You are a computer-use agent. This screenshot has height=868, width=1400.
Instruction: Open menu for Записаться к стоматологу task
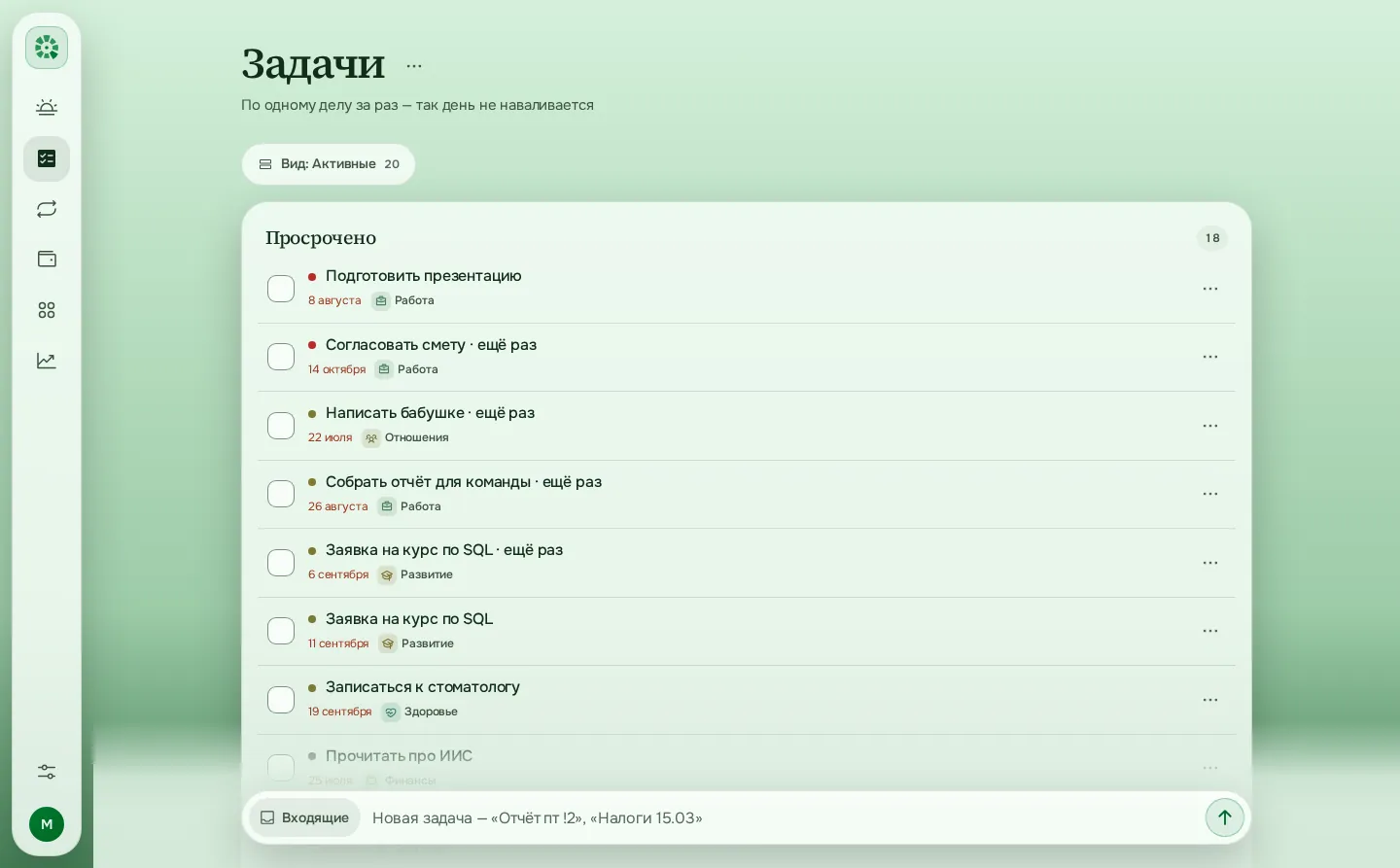click(1210, 700)
